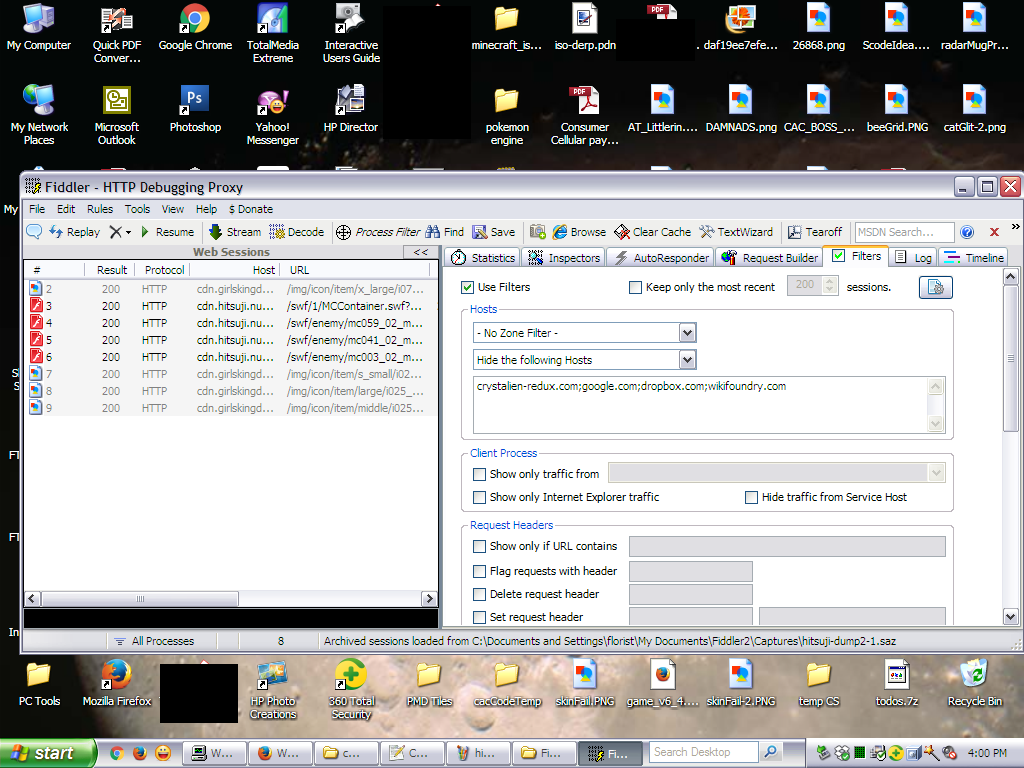Click the Firefox quick launch taskbar icon
Image resolution: width=1024 pixels, height=768 pixels.
[x=140, y=753]
